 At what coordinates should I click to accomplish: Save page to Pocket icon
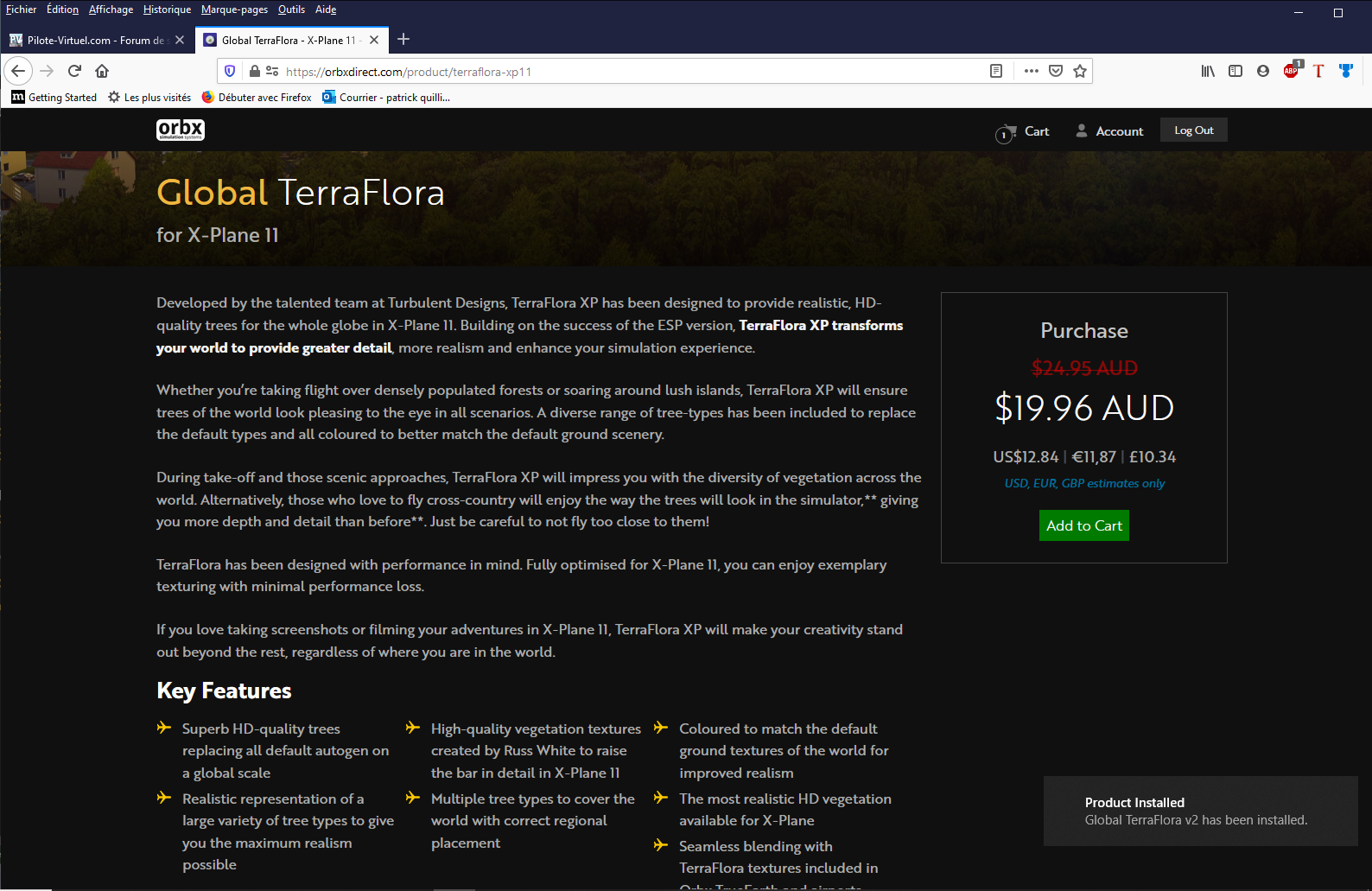(x=1056, y=71)
